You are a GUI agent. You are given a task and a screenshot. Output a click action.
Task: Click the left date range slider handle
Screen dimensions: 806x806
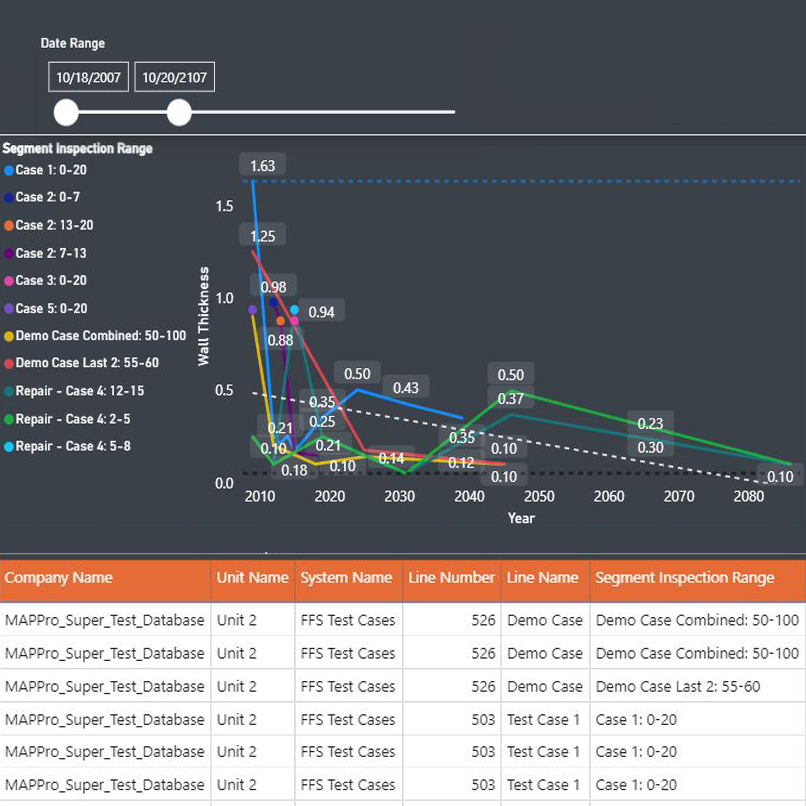pyautogui.click(x=66, y=113)
